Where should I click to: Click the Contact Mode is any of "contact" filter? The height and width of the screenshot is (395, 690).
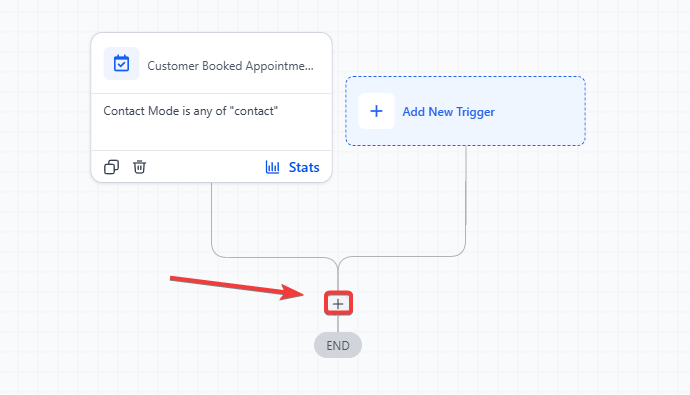click(x=191, y=111)
